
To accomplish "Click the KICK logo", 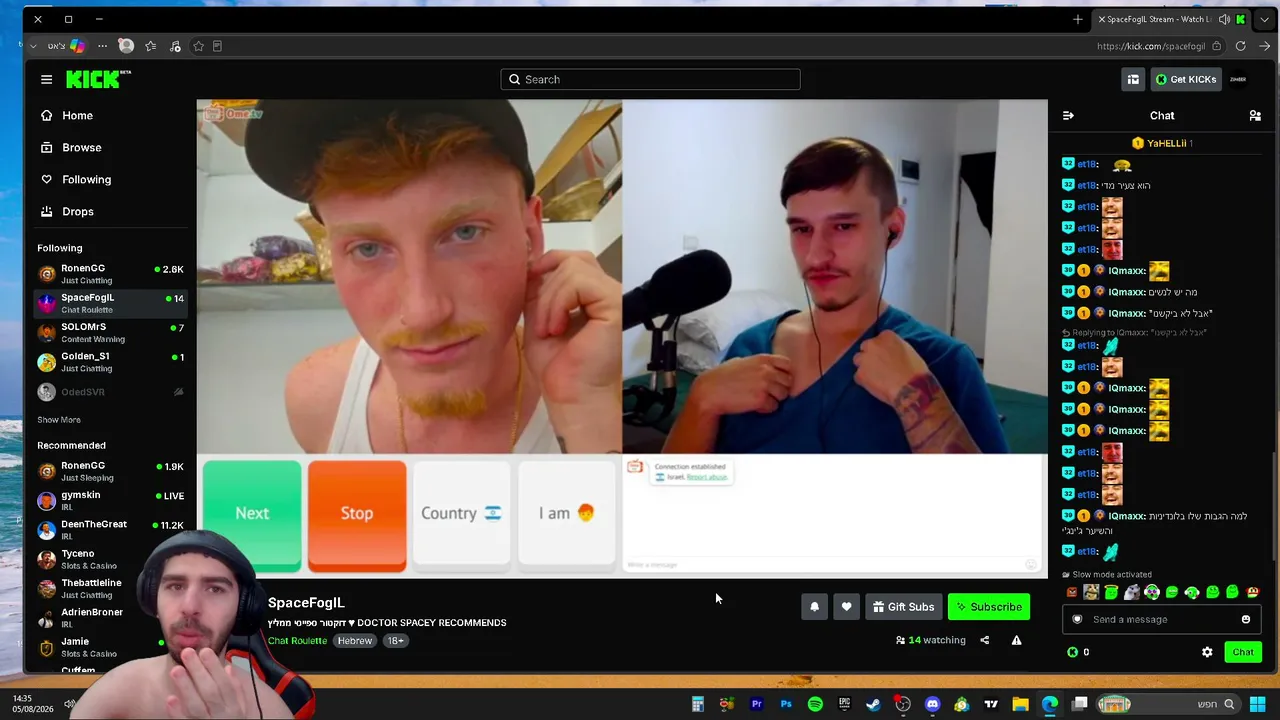I will tap(98, 79).
